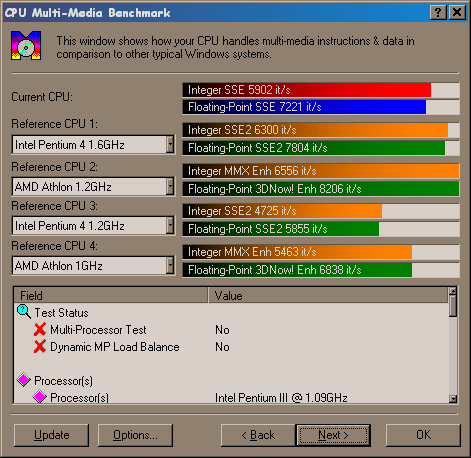Click the red X beside Dynamic MP Load Balance
This screenshot has height=458, width=471.
(x=40, y=346)
